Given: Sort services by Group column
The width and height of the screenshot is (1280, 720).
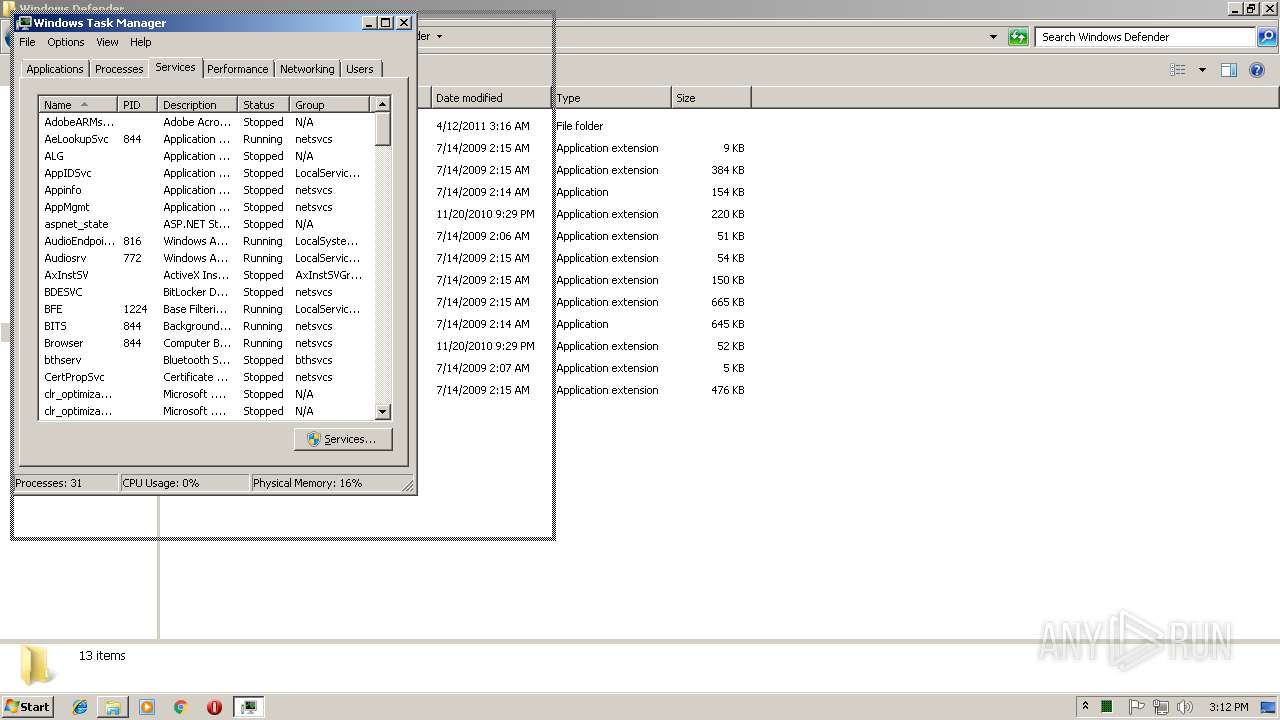Looking at the screenshot, I should 330,104.
